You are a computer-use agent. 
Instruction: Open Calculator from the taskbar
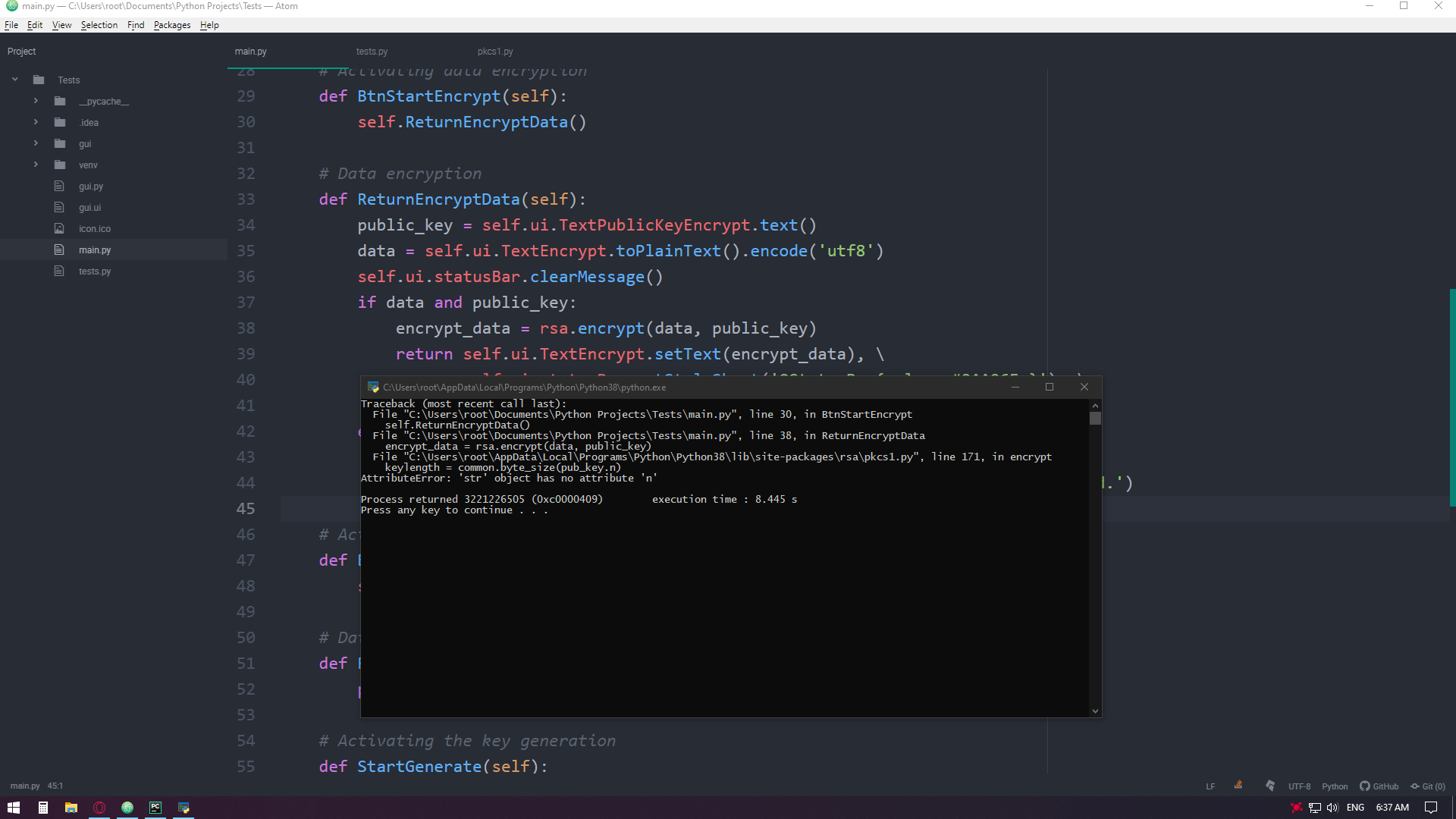click(43, 808)
